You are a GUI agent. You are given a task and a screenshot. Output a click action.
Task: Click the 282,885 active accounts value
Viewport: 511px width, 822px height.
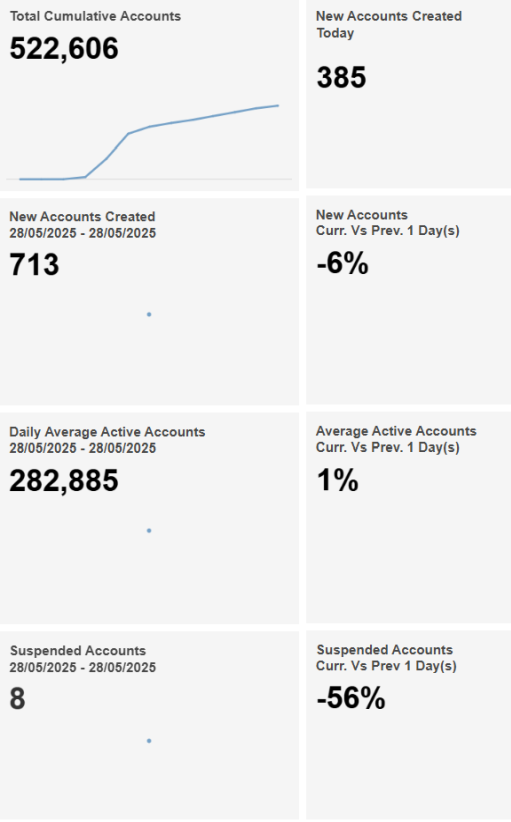pyautogui.click(x=64, y=481)
